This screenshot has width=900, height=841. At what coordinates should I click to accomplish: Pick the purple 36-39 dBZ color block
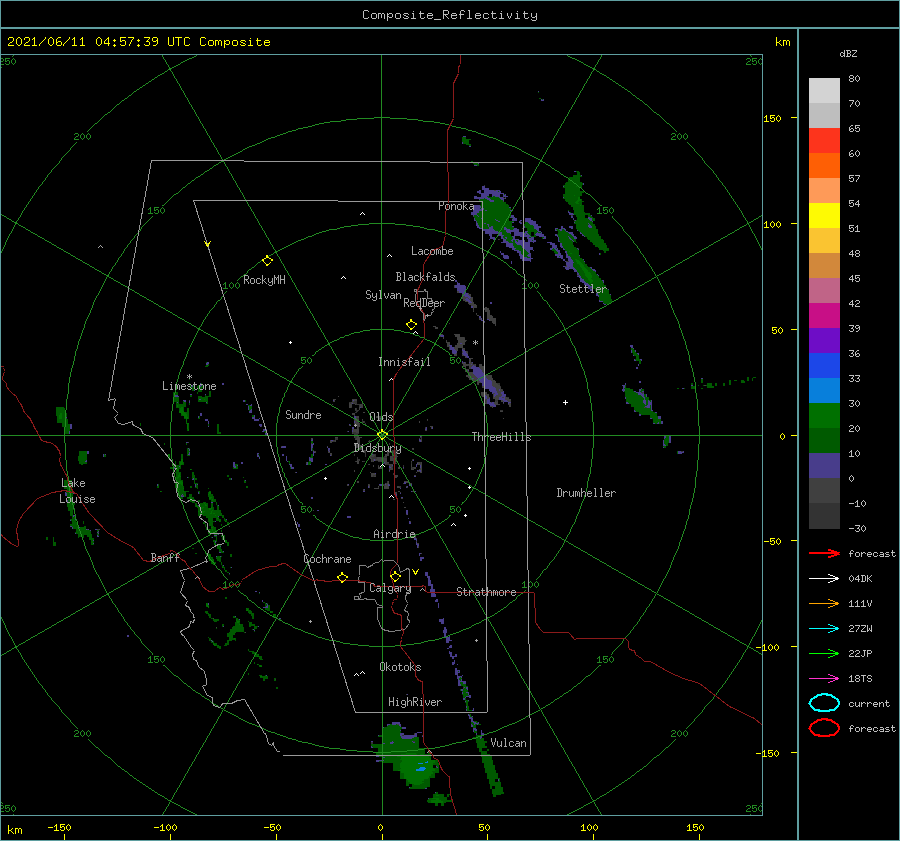[x=824, y=341]
